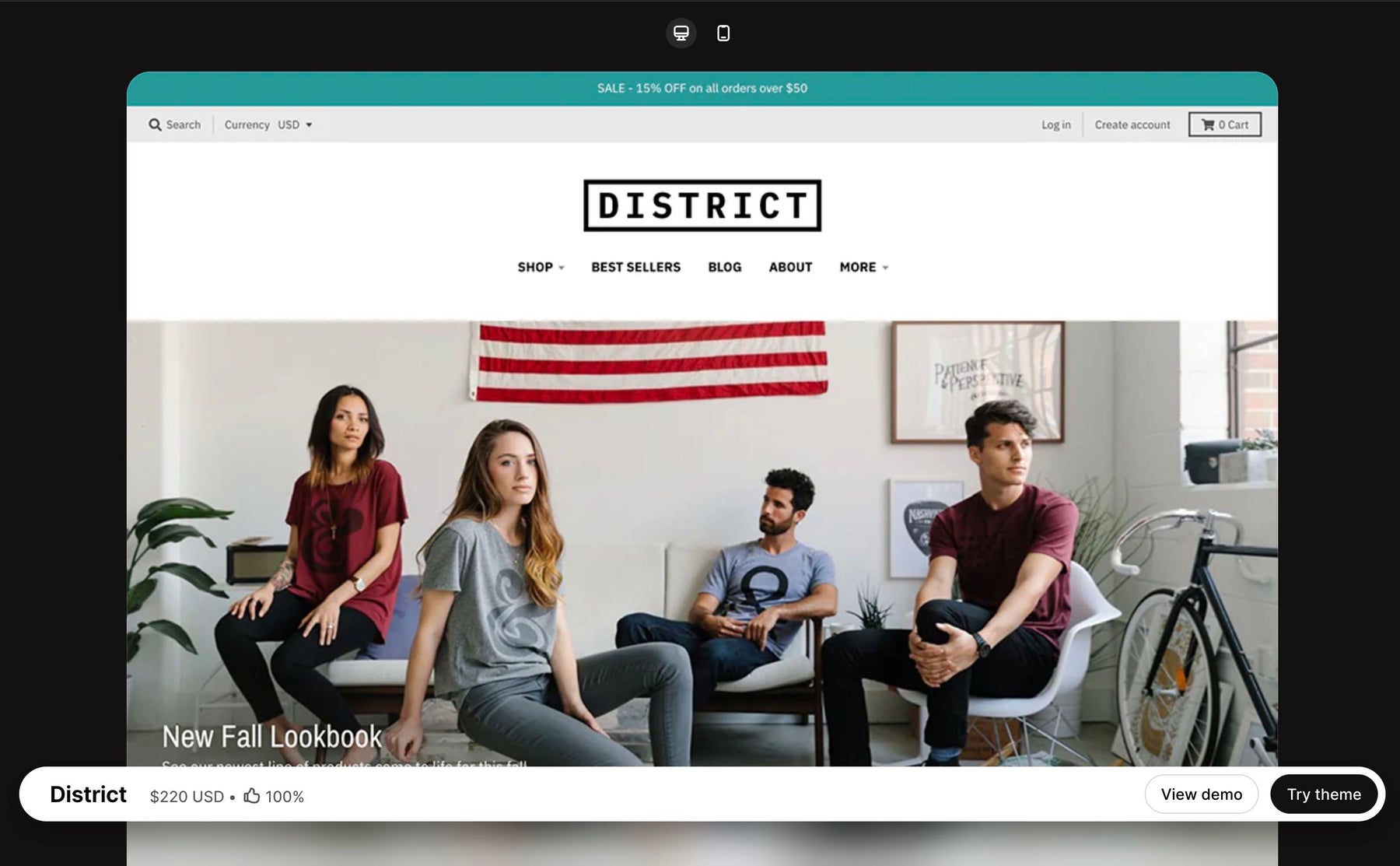Expand the MORE navigation menu

(863, 267)
